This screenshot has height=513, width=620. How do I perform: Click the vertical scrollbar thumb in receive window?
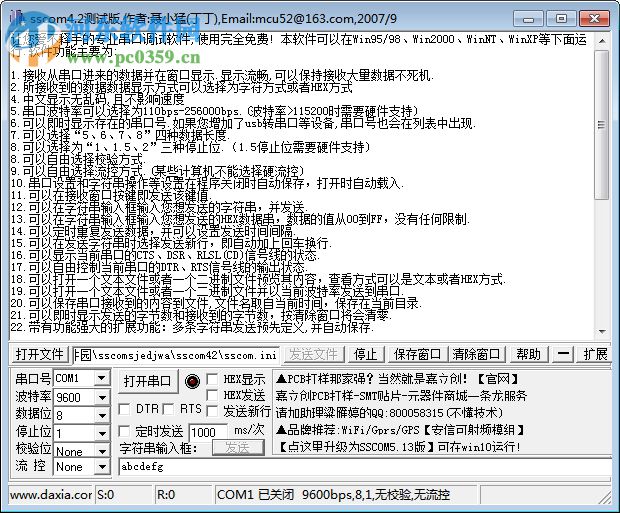(x=602, y=125)
